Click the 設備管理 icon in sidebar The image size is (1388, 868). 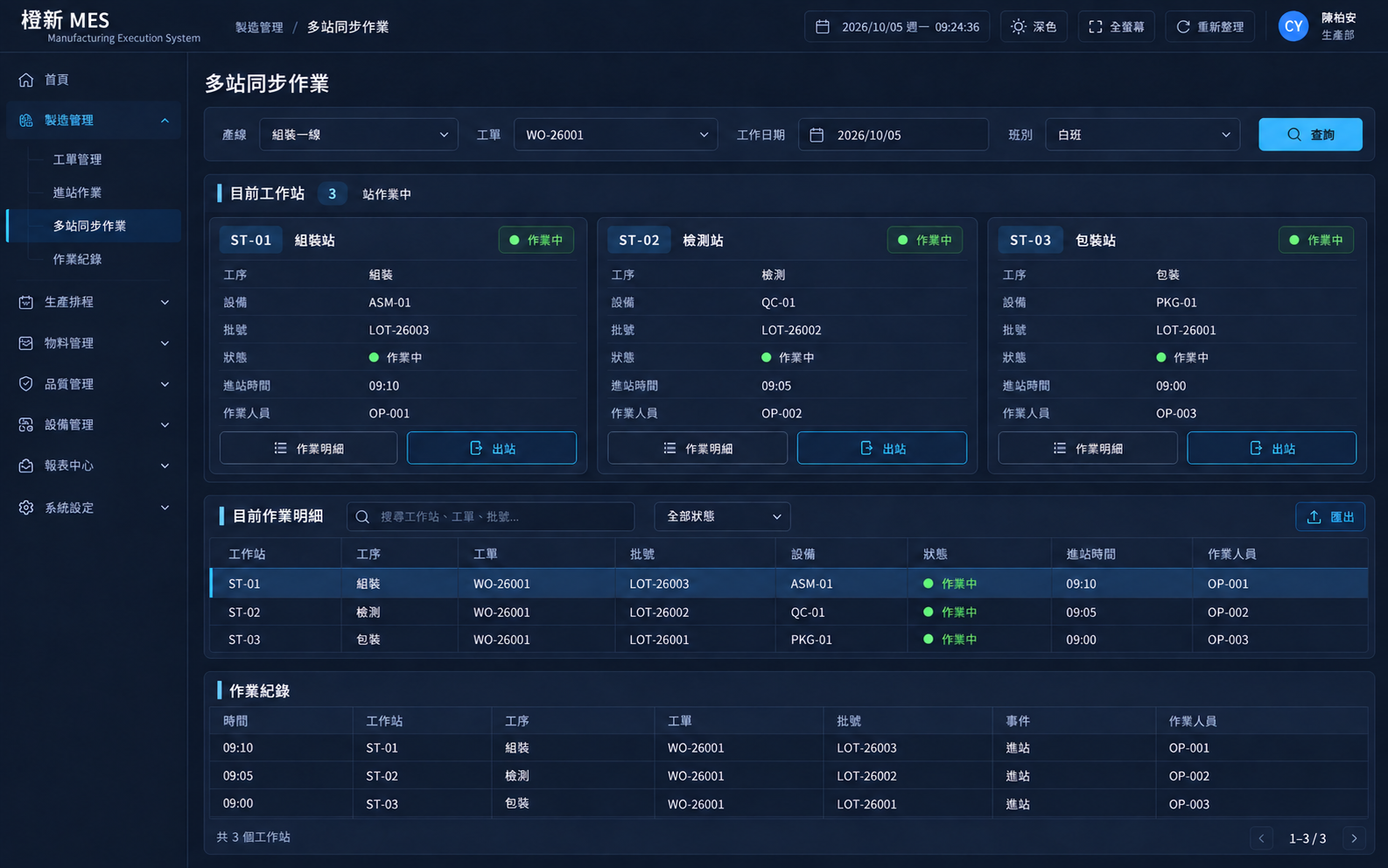pos(26,424)
